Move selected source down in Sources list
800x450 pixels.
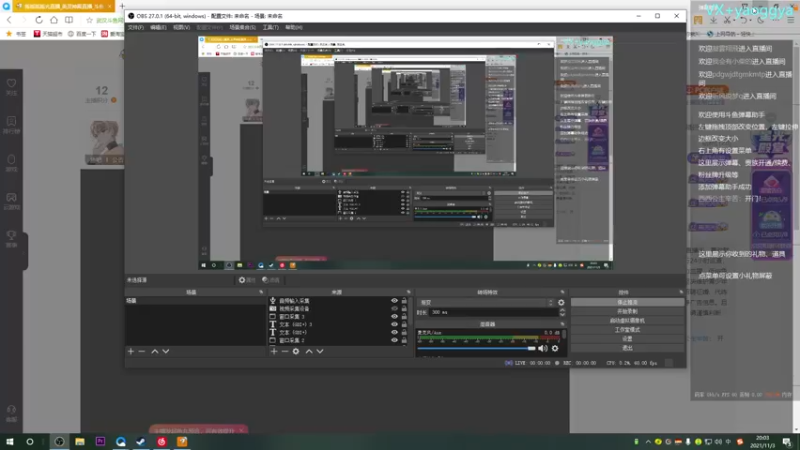(x=320, y=352)
